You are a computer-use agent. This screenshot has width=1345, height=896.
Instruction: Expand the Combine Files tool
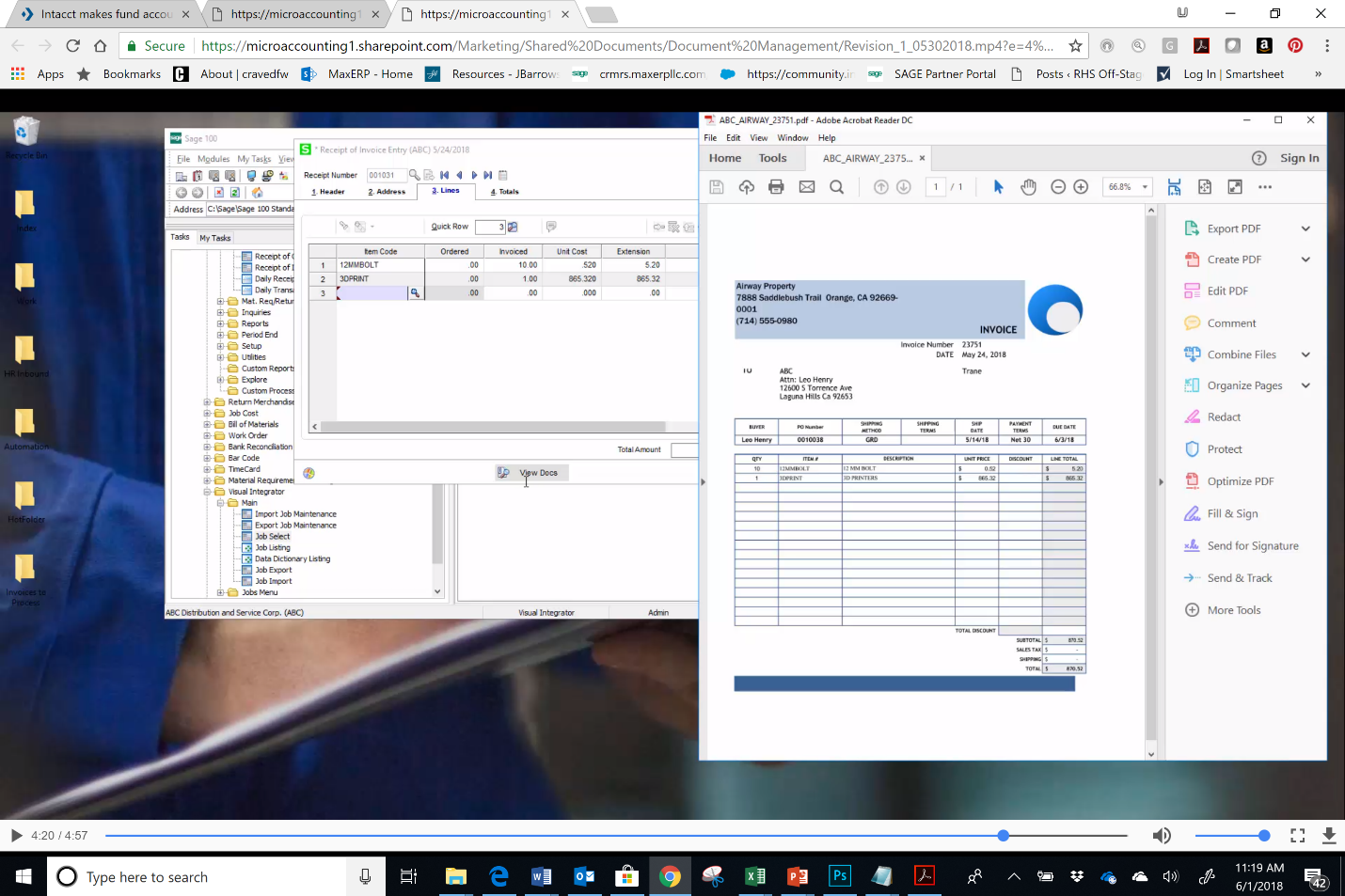(1305, 354)
